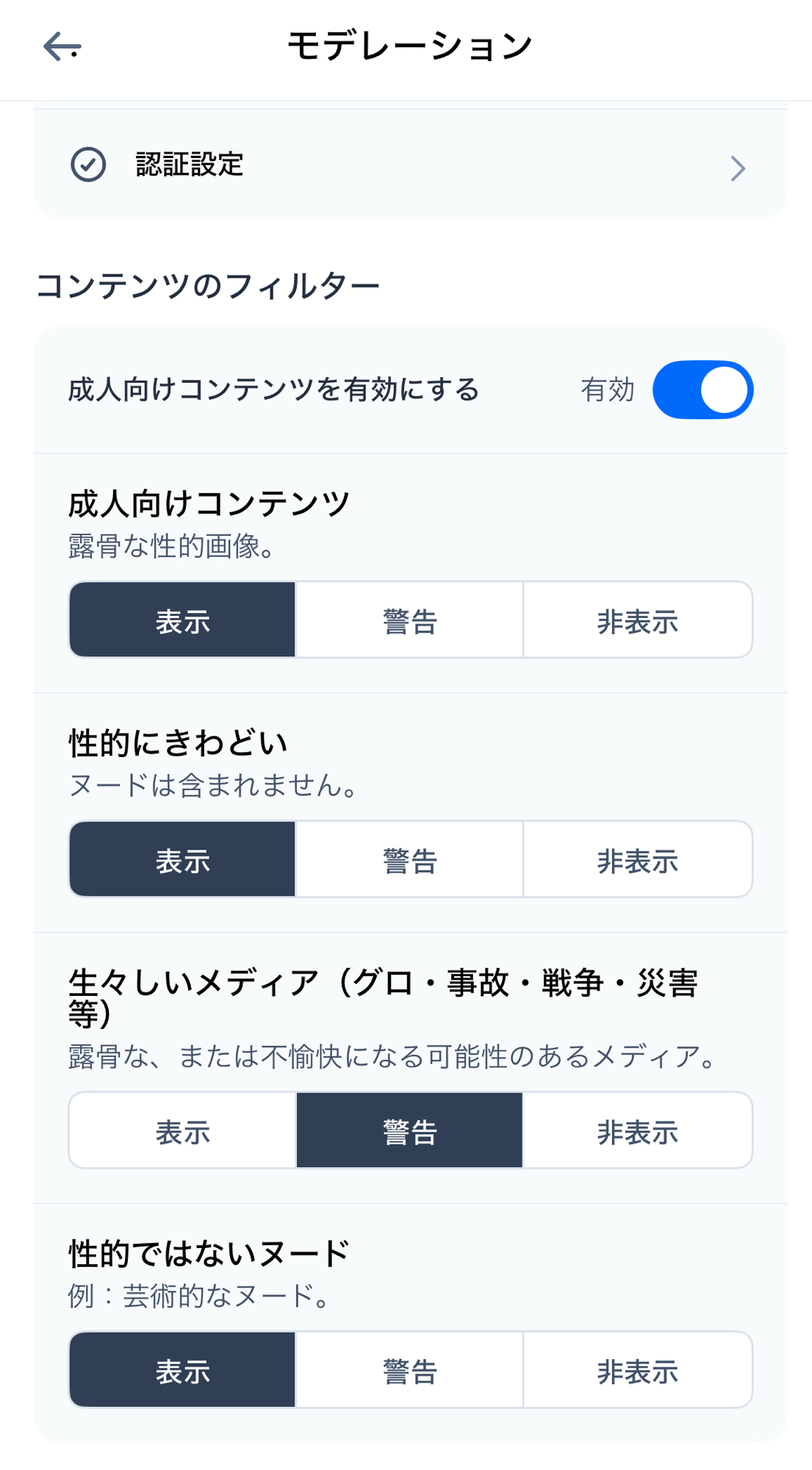Tap the 認証設定 checkmark circle icon
Viewport: 812px width, 1470px height.
coord(88,165)
